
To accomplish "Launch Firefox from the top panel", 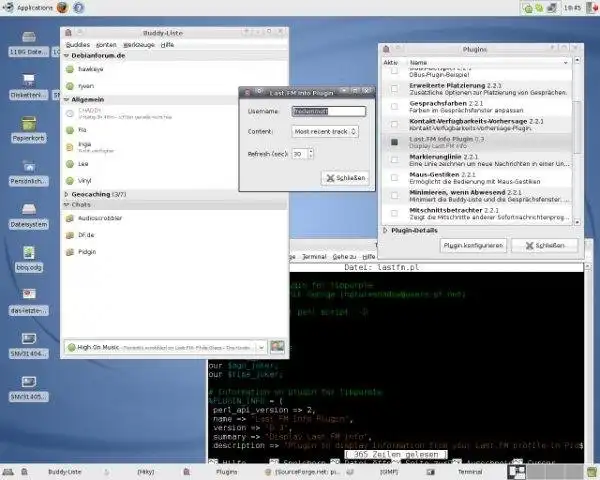I will (x=62, y=7).
